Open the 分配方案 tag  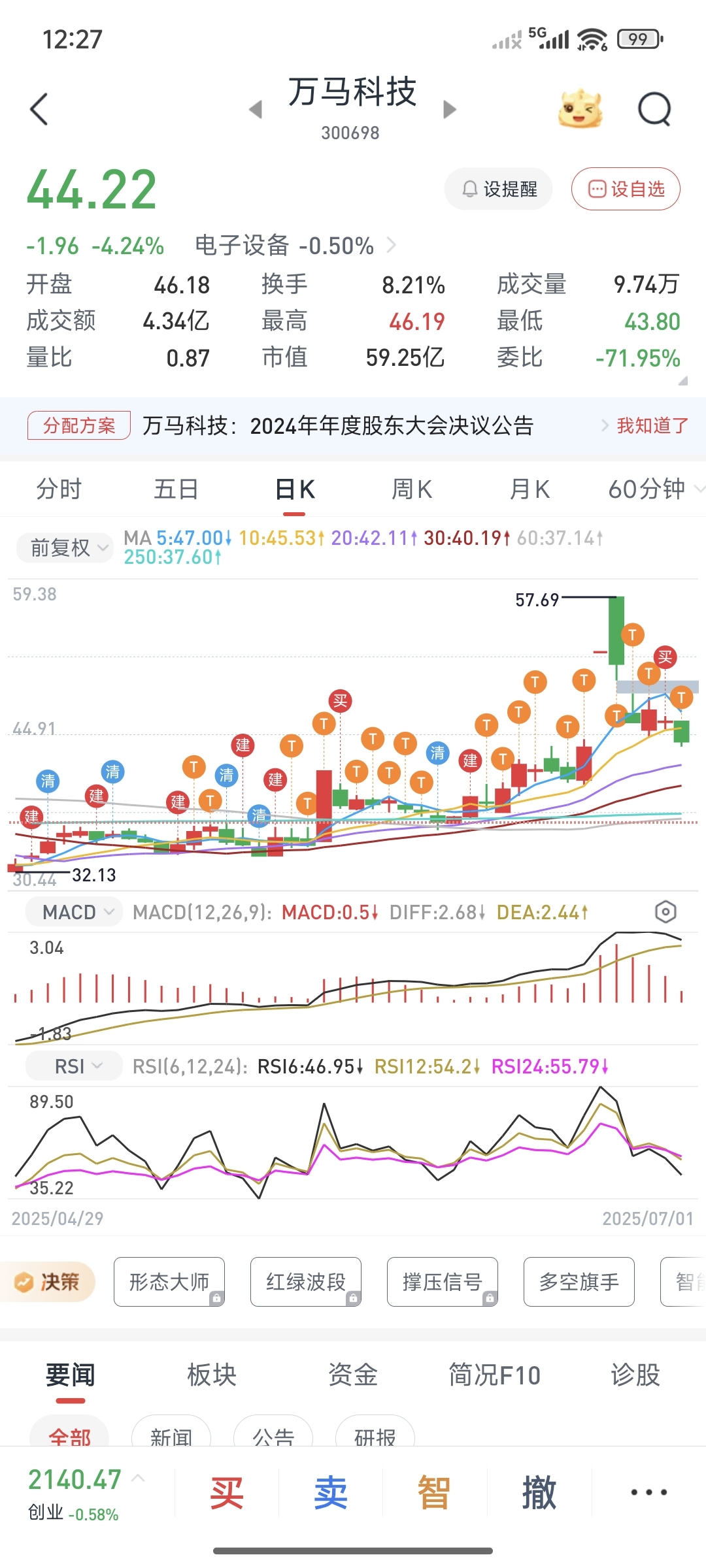click(x=79, y=425)
